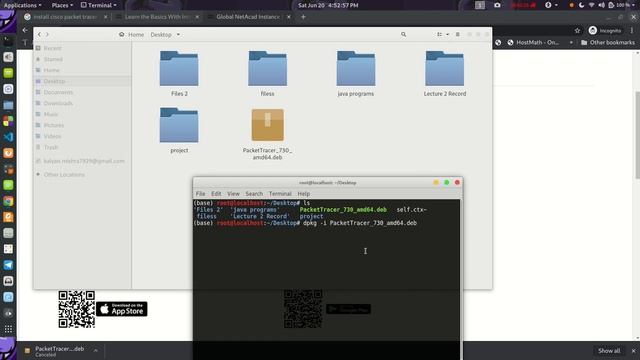Open Home in the sidebar
The image size is (640, 360).
click(x=51, y=70)
